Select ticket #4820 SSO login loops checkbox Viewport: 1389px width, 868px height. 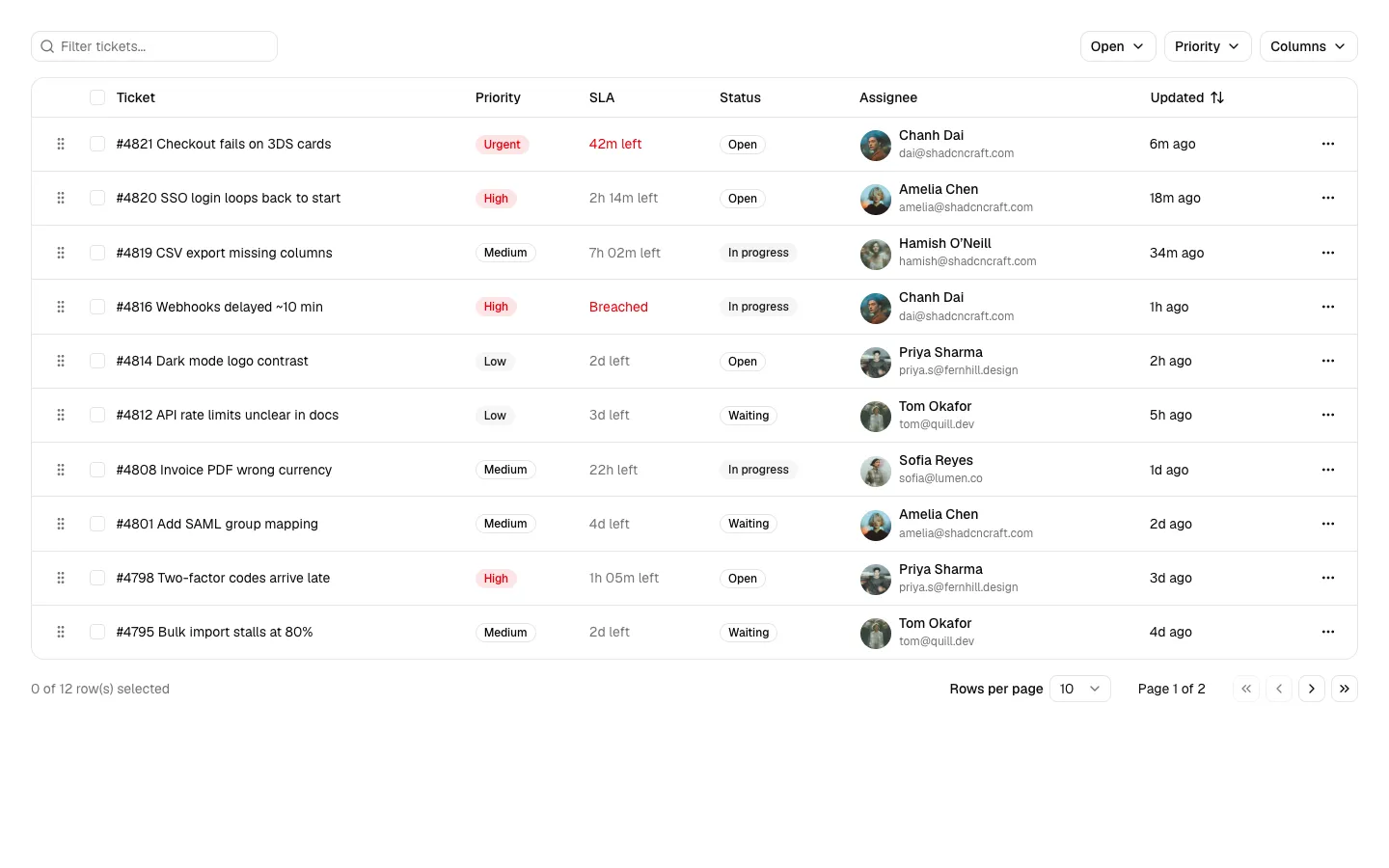(97, 198)
